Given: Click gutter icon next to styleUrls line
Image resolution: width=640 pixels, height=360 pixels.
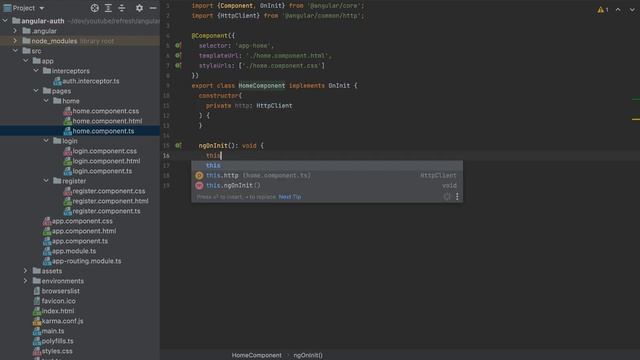Looking at the screenshot, I should coord(178,65).
